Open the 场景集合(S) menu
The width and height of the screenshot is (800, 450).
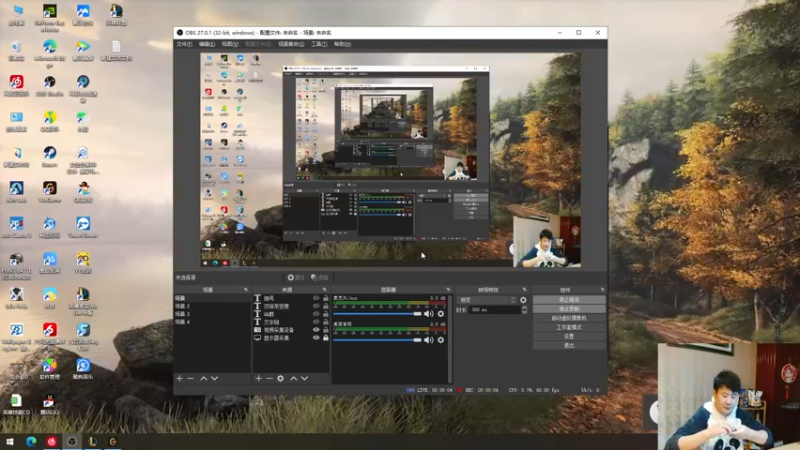[x=291, y=44]
